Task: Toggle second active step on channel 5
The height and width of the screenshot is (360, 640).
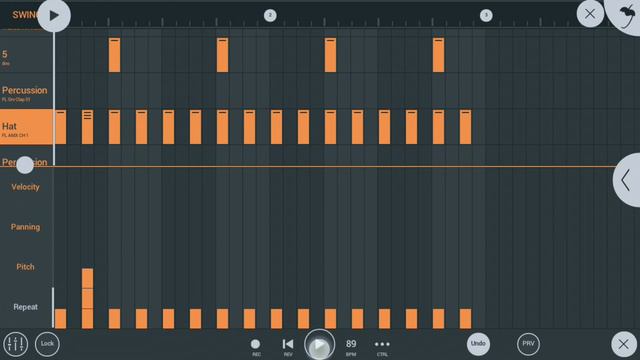Action: (x=222, y=55)
